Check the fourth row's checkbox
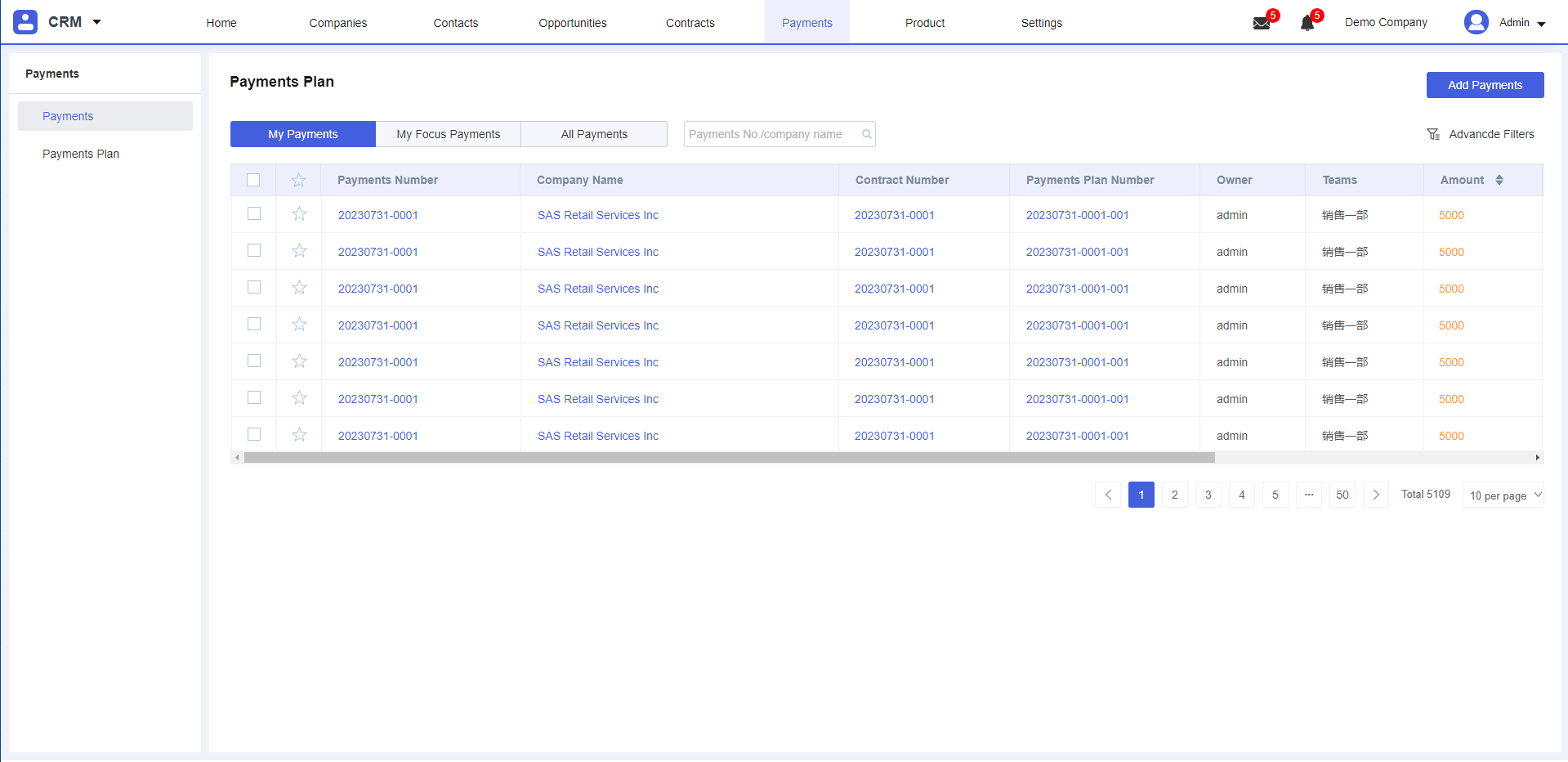Viewport: 1568px width, 762px height. coord(254,324)
